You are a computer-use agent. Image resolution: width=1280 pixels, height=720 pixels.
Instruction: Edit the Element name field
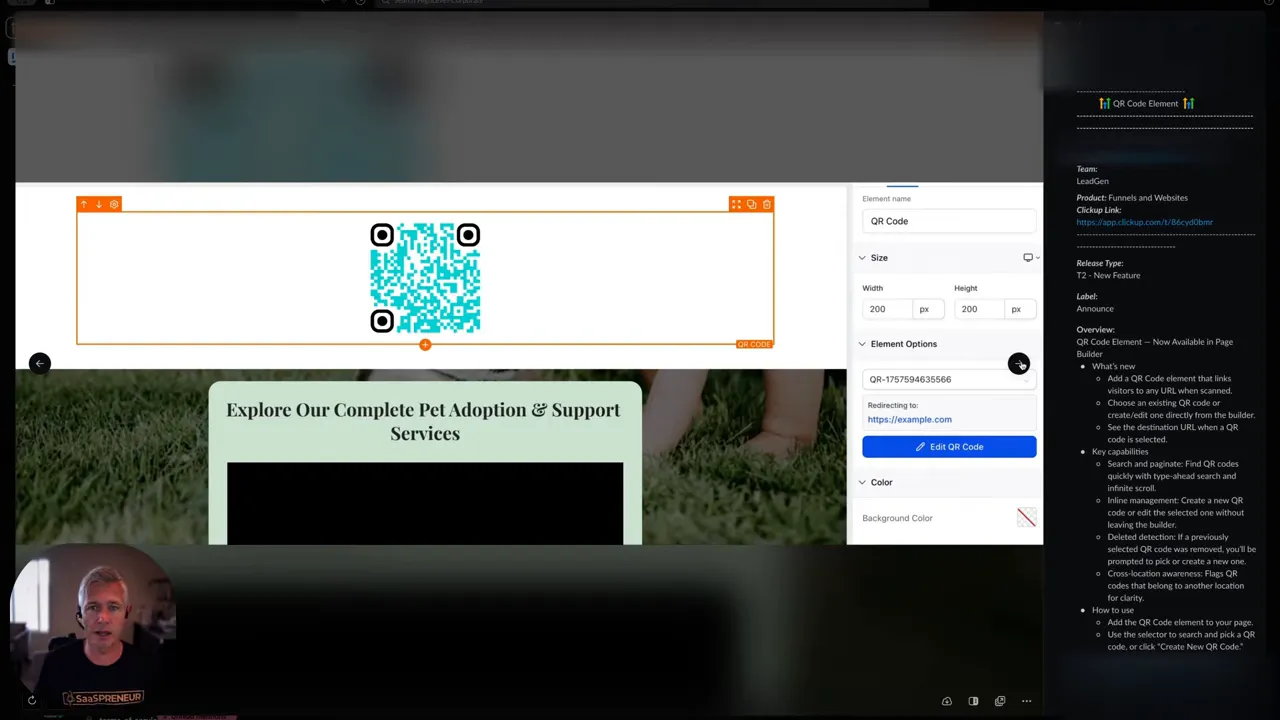pos(949,221)
